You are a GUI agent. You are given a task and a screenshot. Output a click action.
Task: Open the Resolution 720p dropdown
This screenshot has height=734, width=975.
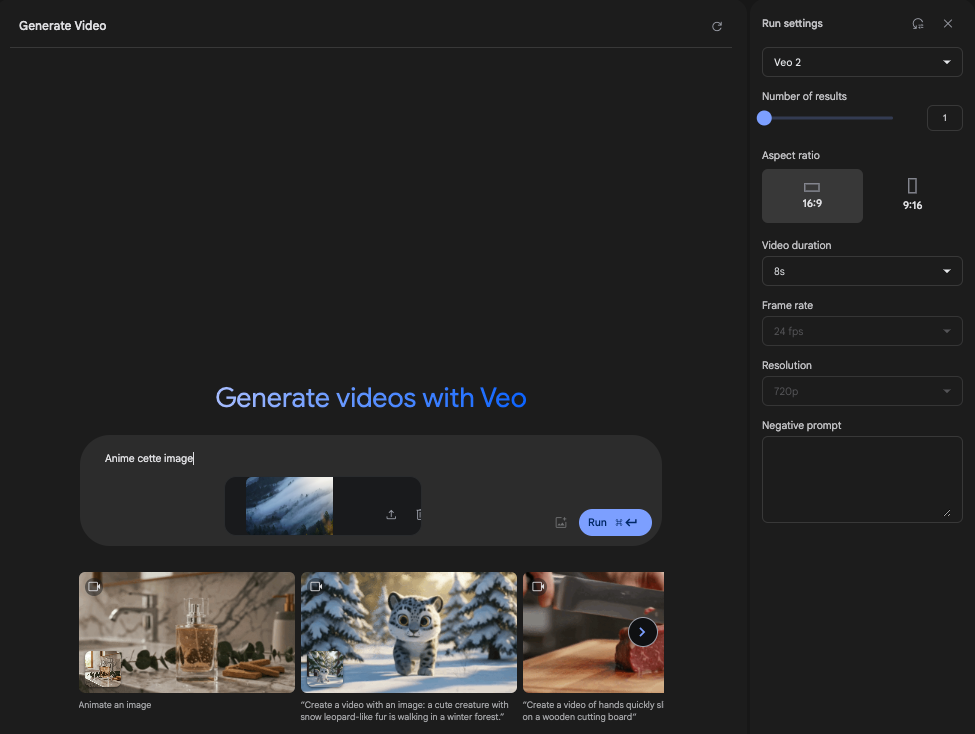(x=862, y=391)
